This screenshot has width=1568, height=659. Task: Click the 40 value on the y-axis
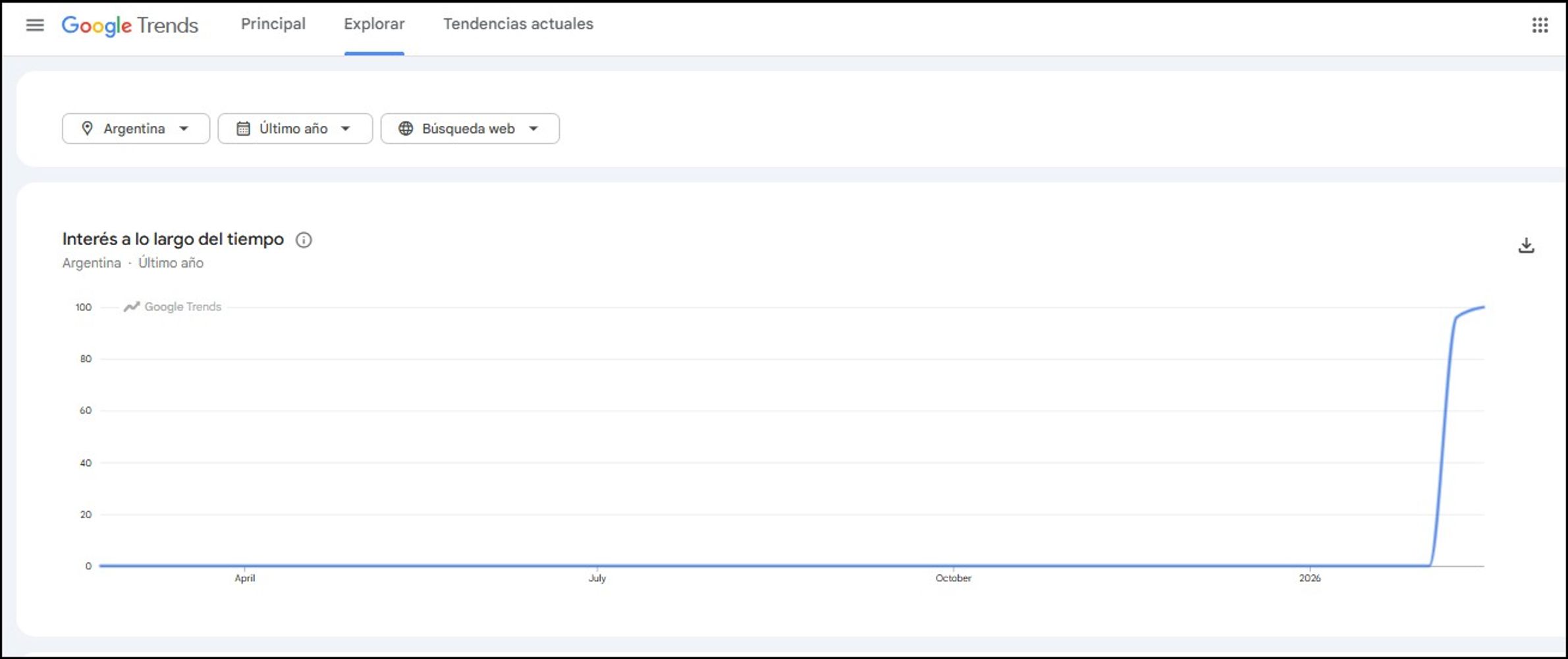tap(86, 463)
